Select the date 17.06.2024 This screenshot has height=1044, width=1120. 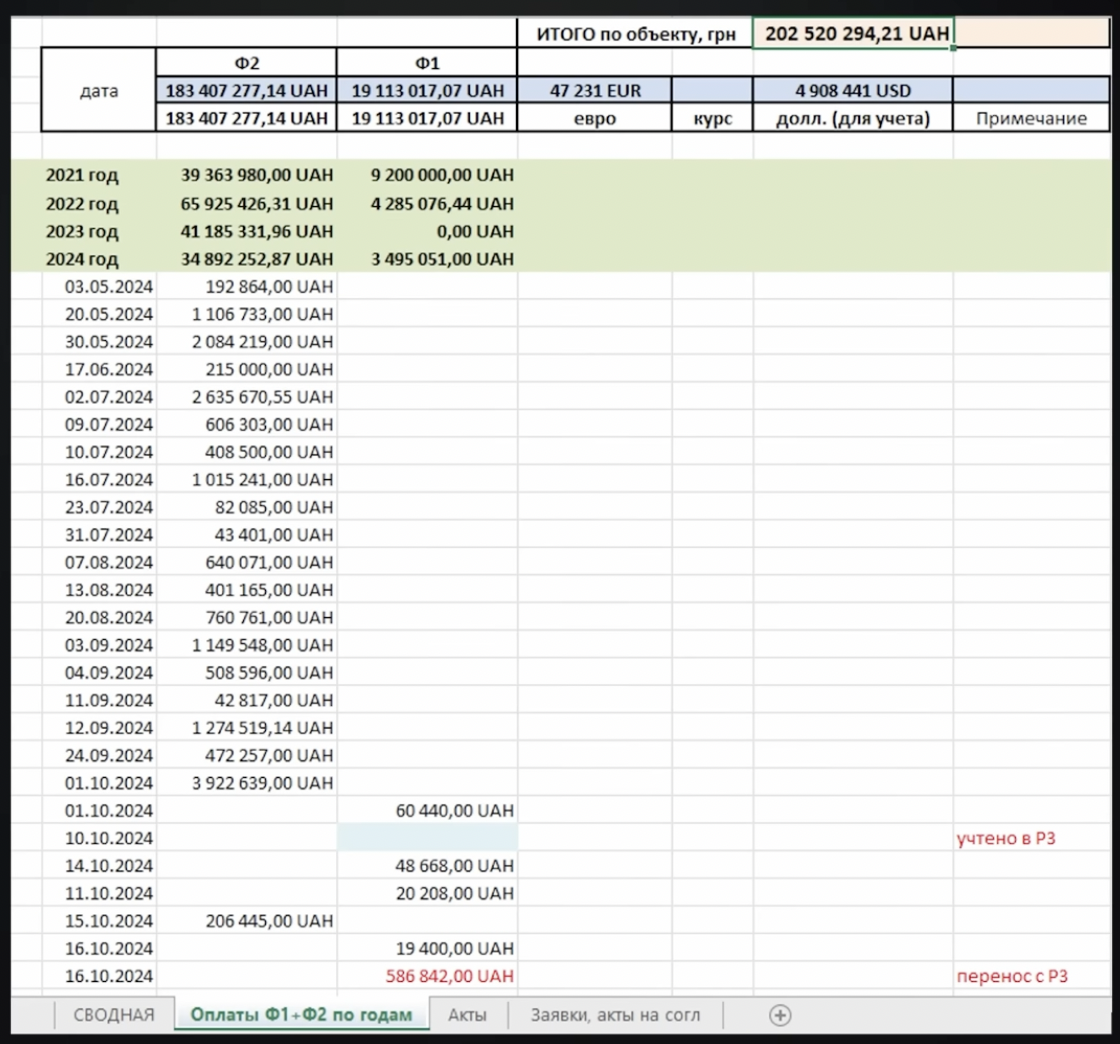tap(99, 369)
